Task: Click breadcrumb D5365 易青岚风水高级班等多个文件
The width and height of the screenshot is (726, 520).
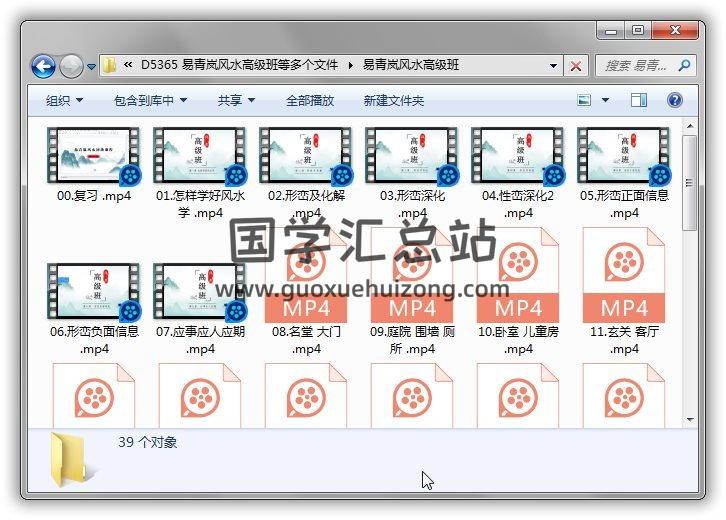Action: coord(239,65)
